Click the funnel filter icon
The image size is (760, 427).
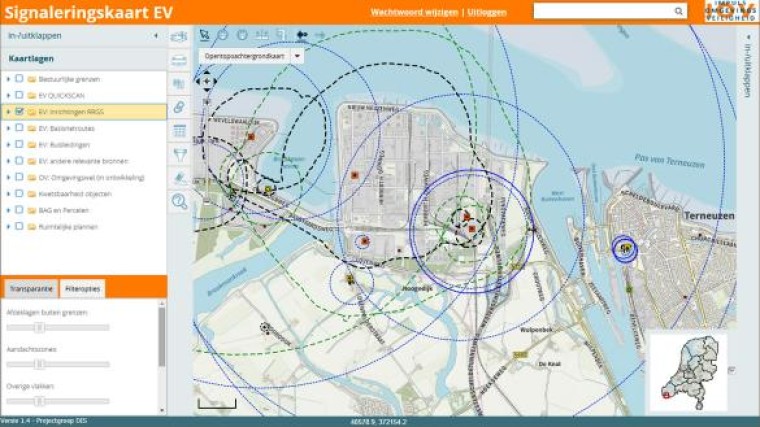pyautogui.click(x=180, y=154)
